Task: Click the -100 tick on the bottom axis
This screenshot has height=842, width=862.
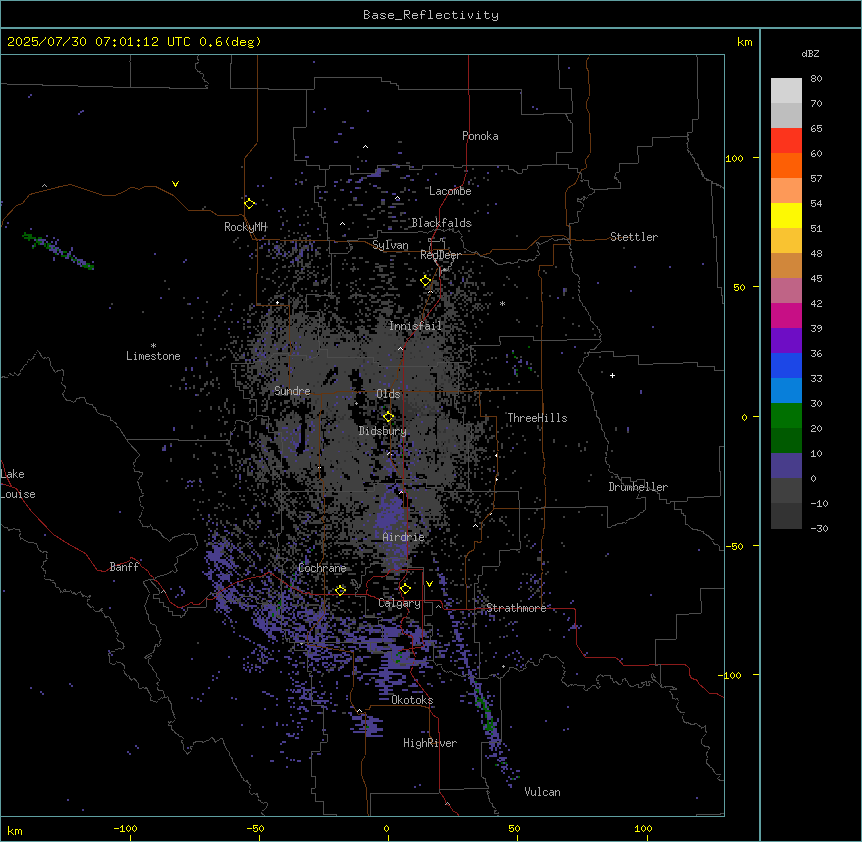Action: point(125,829)
